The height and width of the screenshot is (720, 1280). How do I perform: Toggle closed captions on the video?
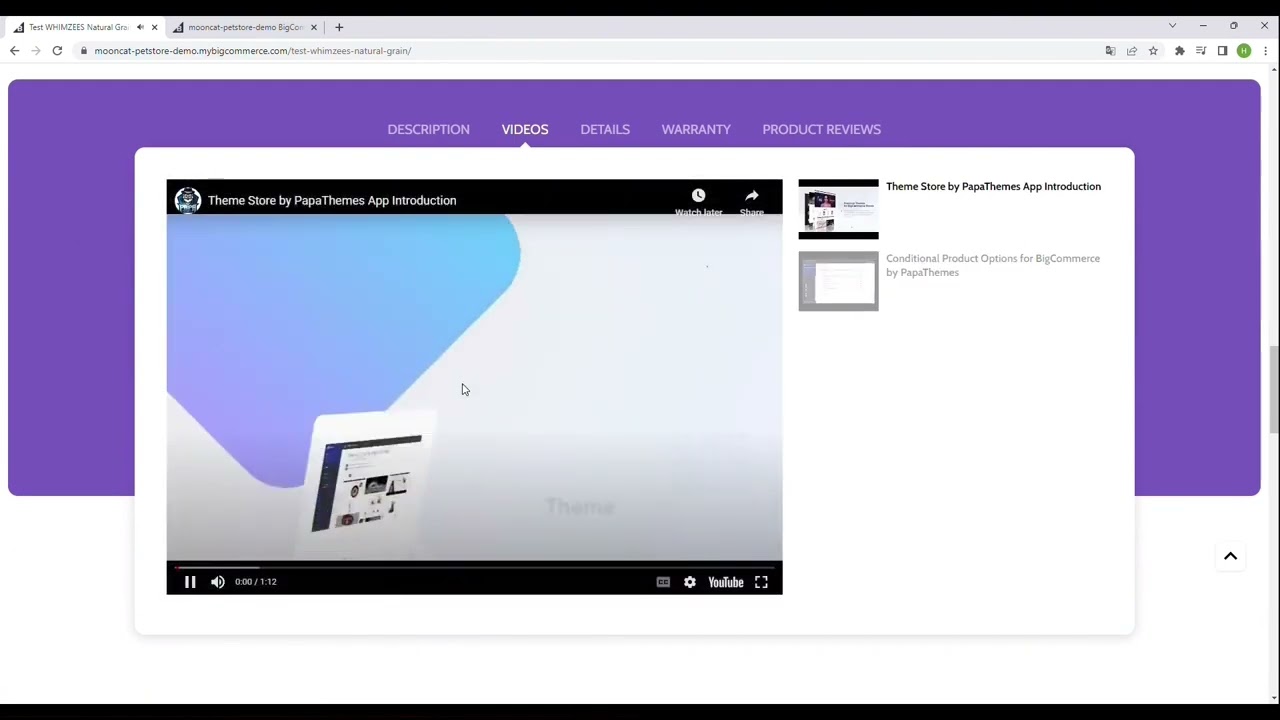[x=663, y=582]
